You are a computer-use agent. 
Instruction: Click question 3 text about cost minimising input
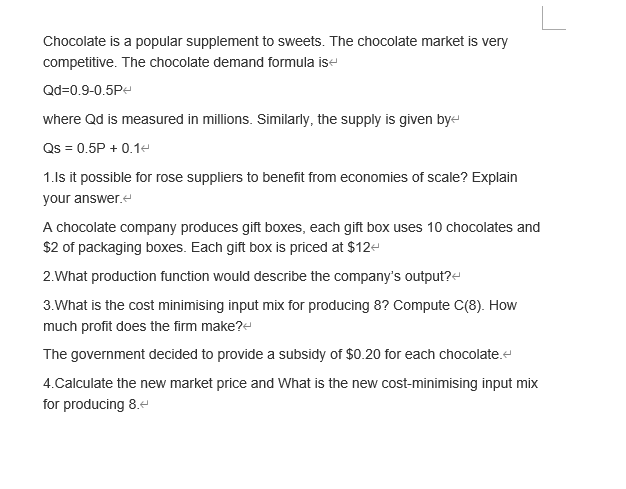[280, 316]
